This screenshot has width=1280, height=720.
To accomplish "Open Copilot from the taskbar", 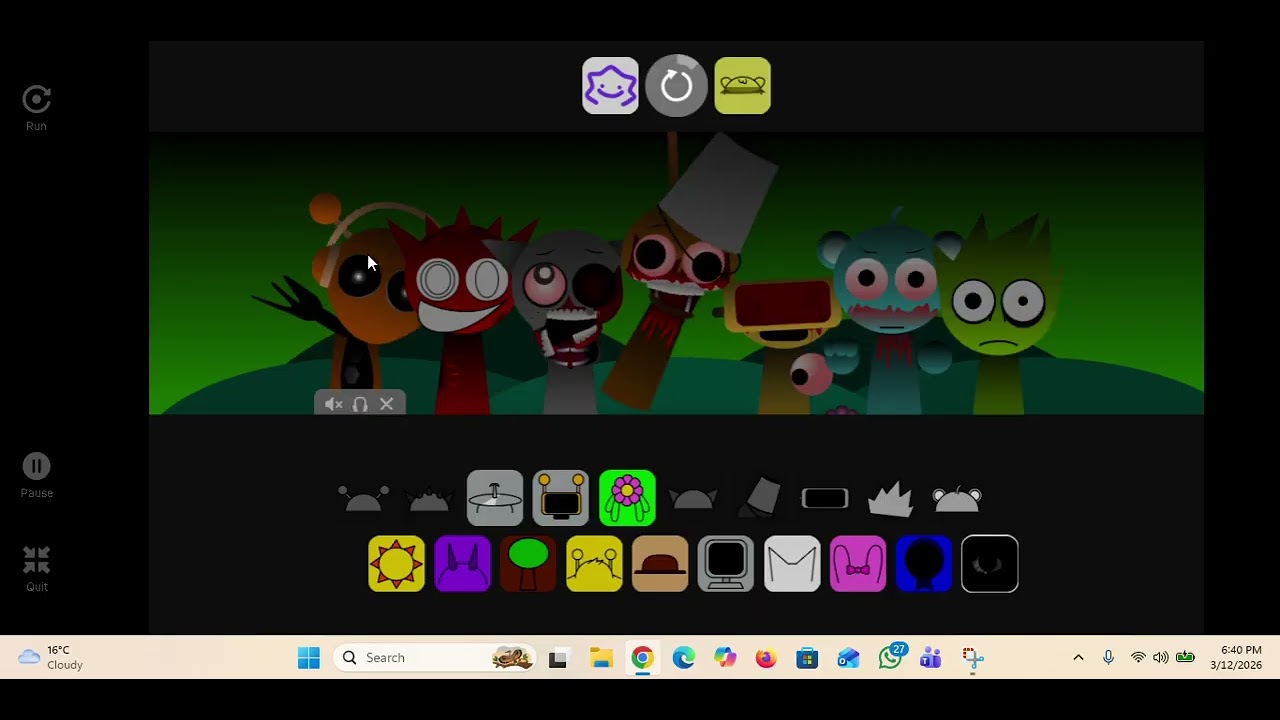I will [725, 657].
